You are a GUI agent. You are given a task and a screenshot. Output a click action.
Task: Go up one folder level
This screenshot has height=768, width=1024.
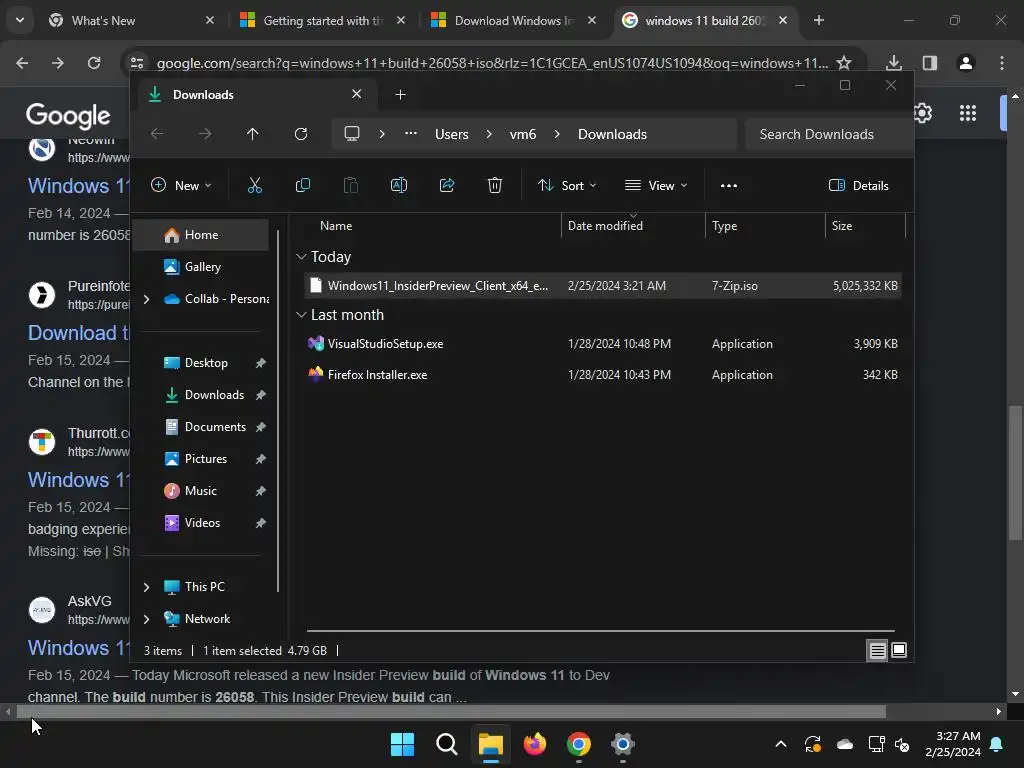[x=252, y=134]
